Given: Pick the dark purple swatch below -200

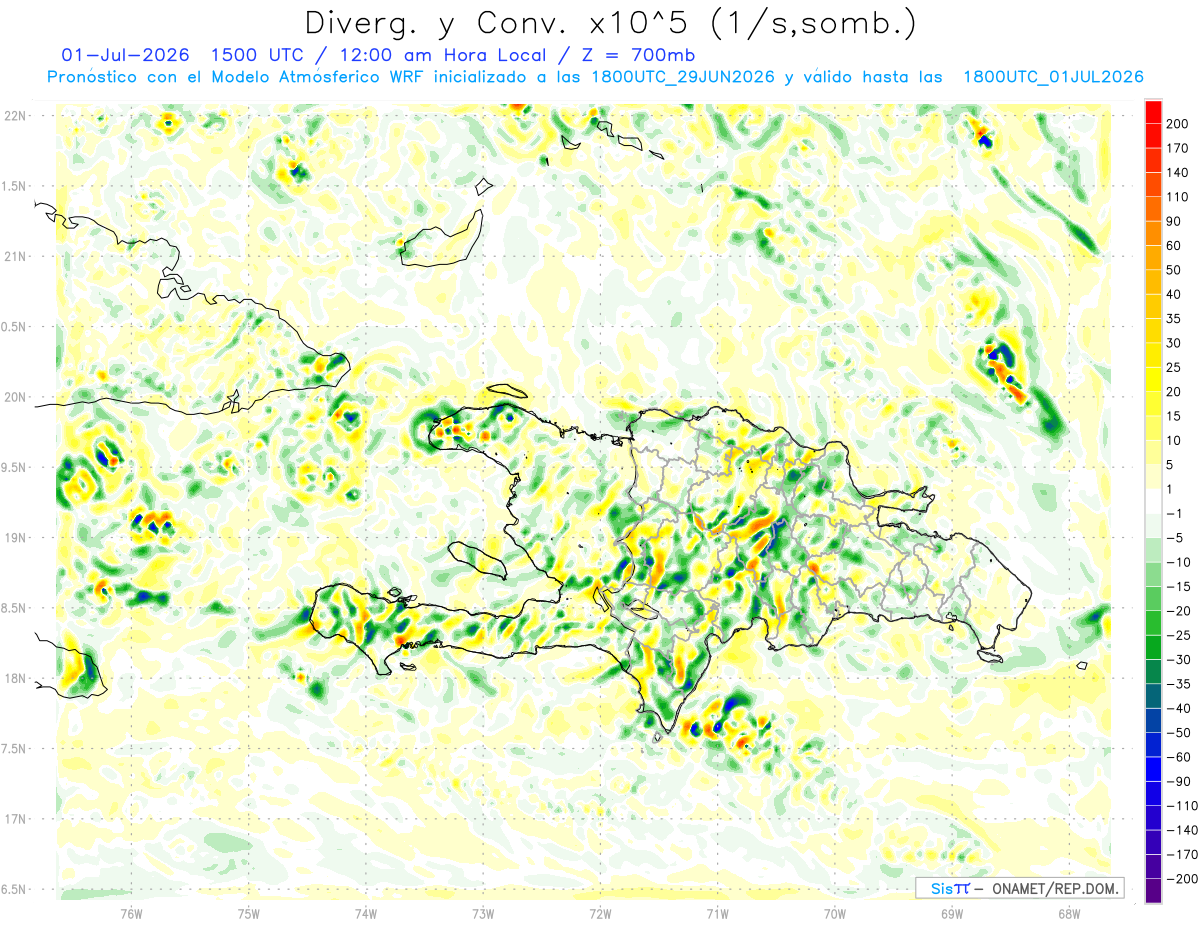Looking at the screenshot, I should coord(1153,891).
